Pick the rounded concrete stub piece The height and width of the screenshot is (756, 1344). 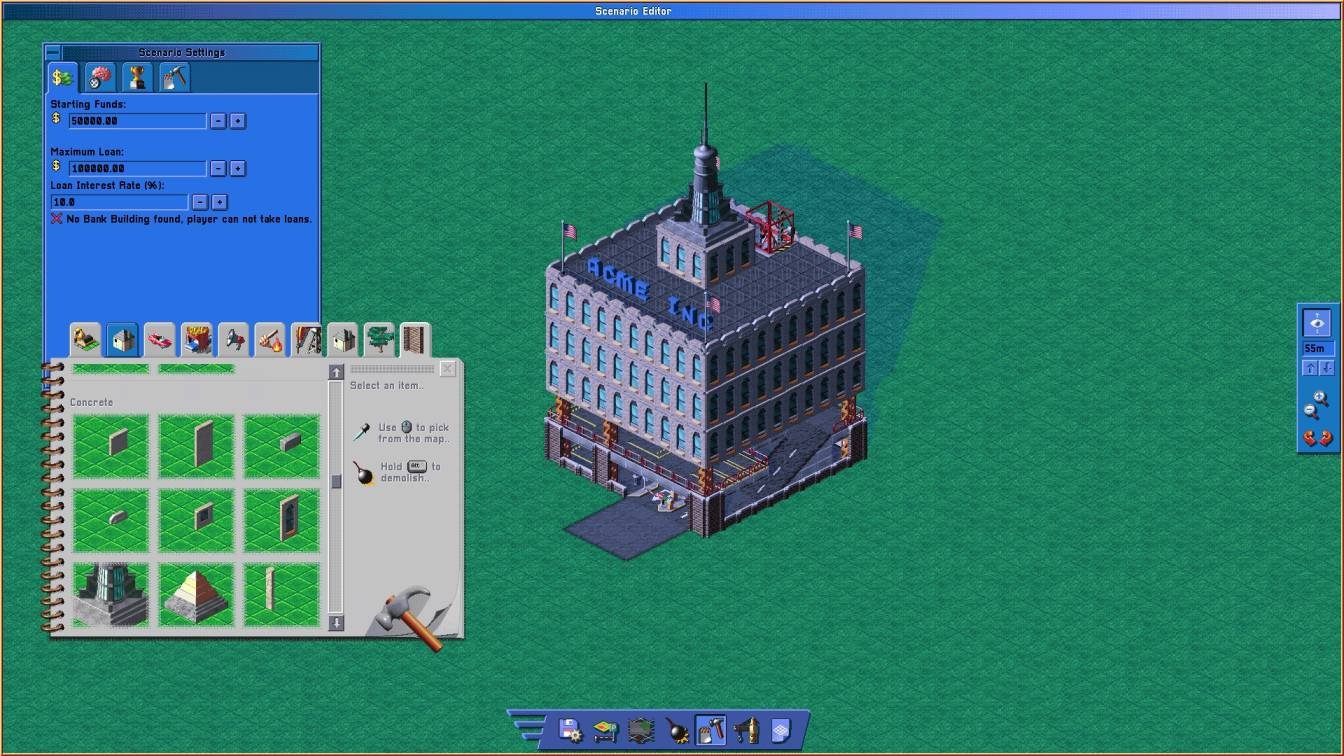point(111,521)
